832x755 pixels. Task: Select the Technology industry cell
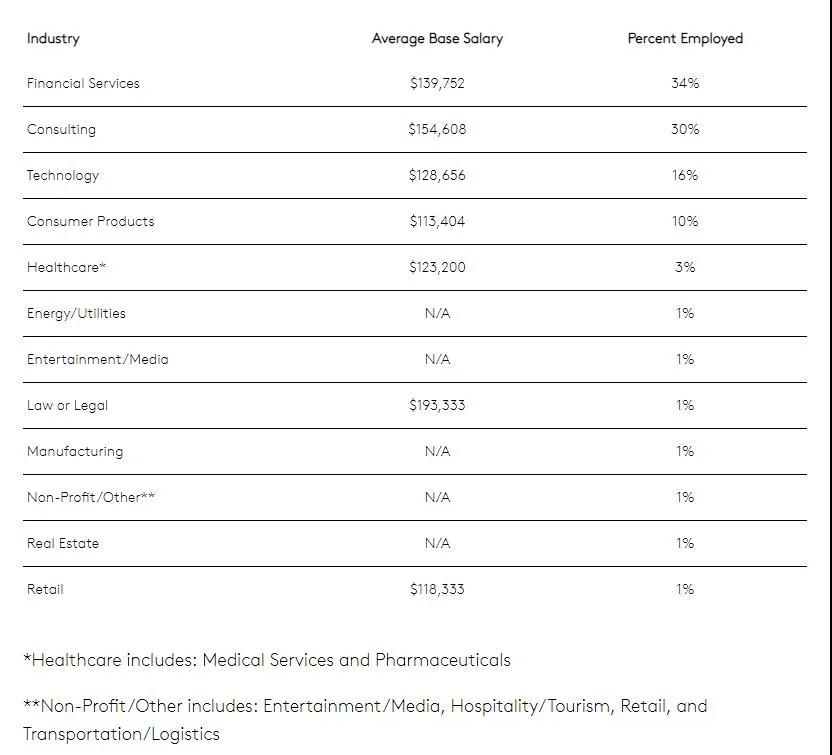[63, 175]
